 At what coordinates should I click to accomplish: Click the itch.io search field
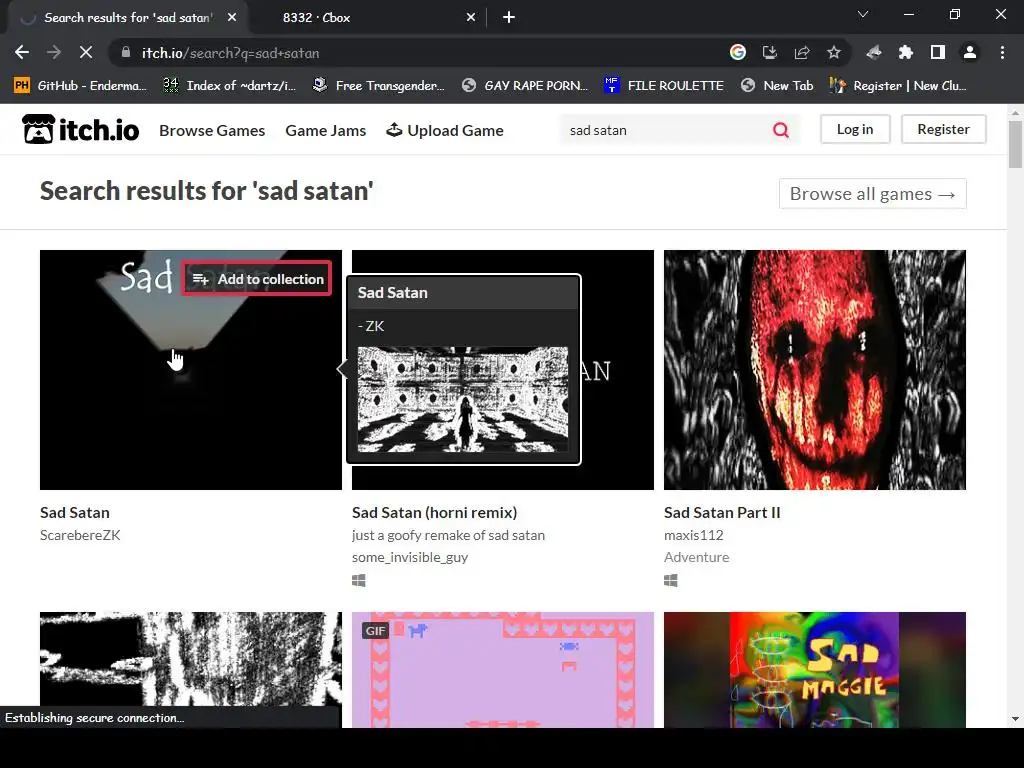click(x=666, y=130)
